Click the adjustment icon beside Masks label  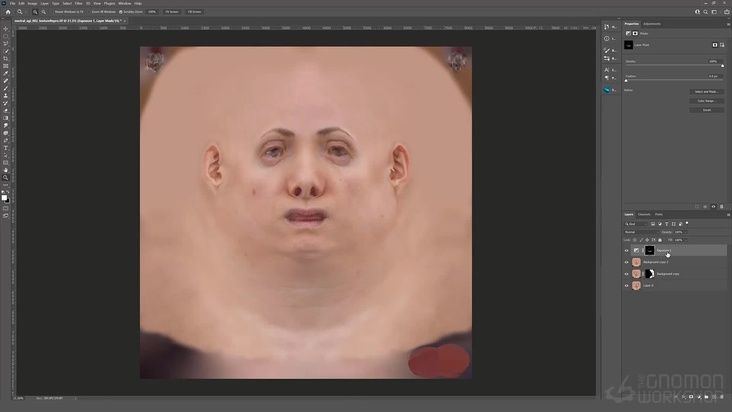coord(628,33)
